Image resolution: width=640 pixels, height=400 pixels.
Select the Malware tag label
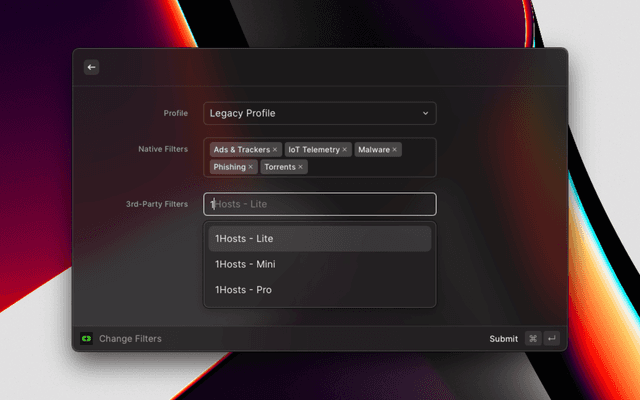pos(373,149)
